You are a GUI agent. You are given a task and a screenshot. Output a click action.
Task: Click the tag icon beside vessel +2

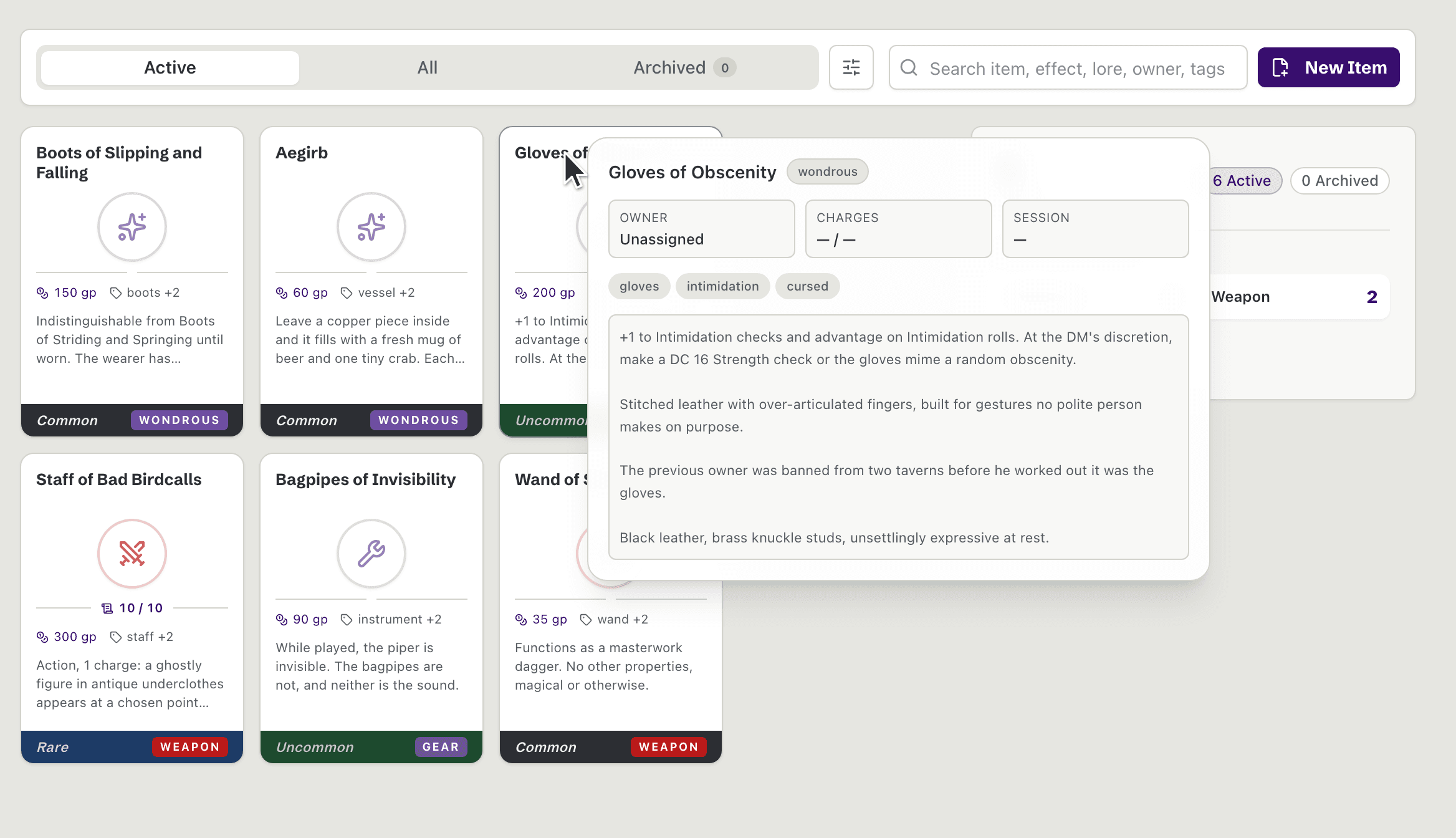[347, 292]
